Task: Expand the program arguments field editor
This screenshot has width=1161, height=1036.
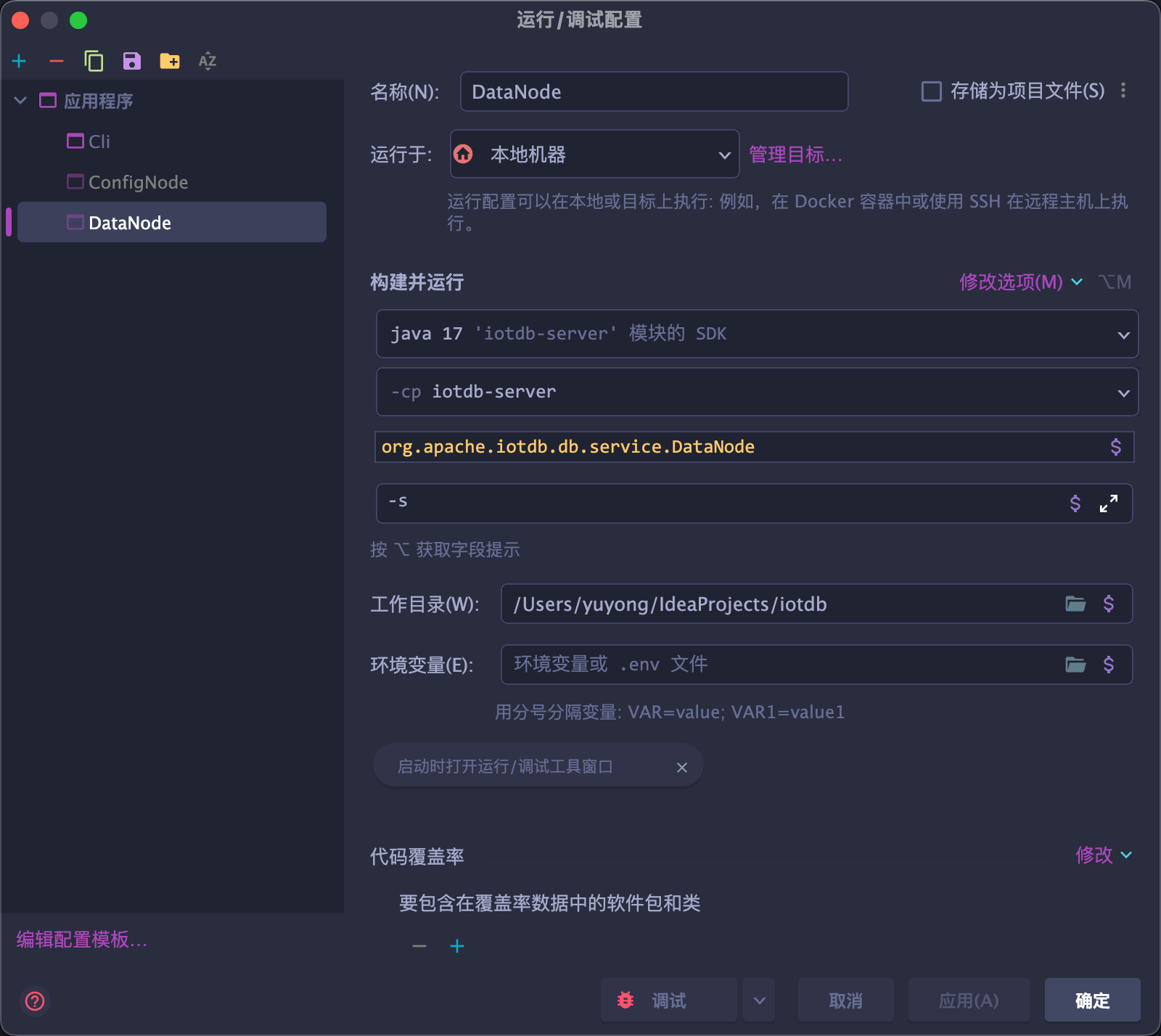Action: click(x=1108, y=503)
